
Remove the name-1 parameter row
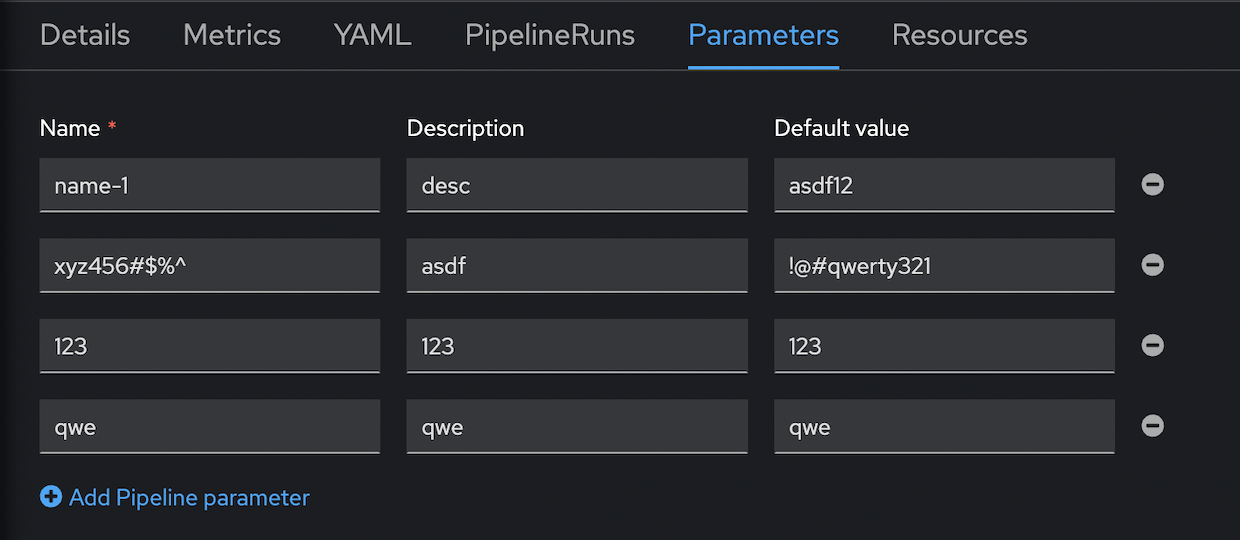1152,185
